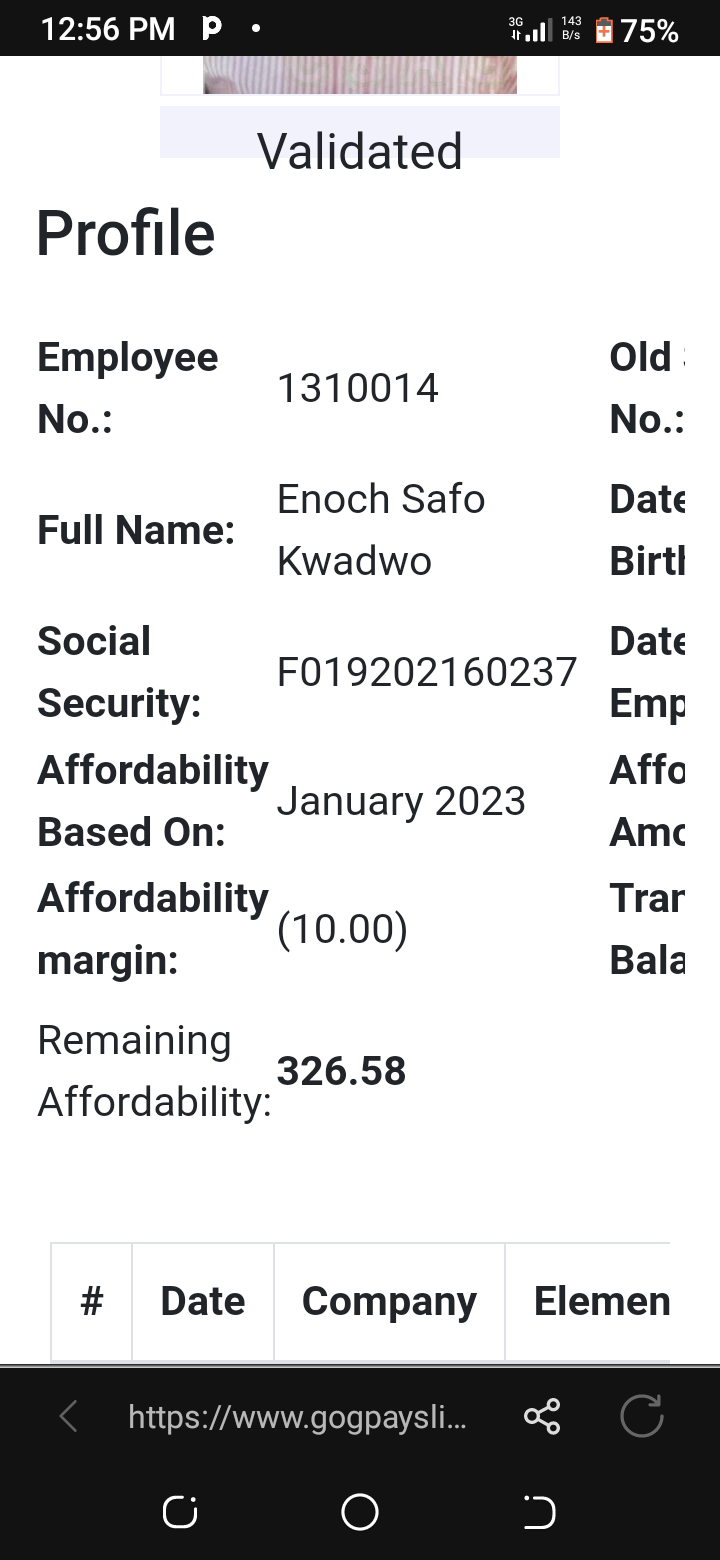Tap the Validated status label

click(x=360, y=151)
